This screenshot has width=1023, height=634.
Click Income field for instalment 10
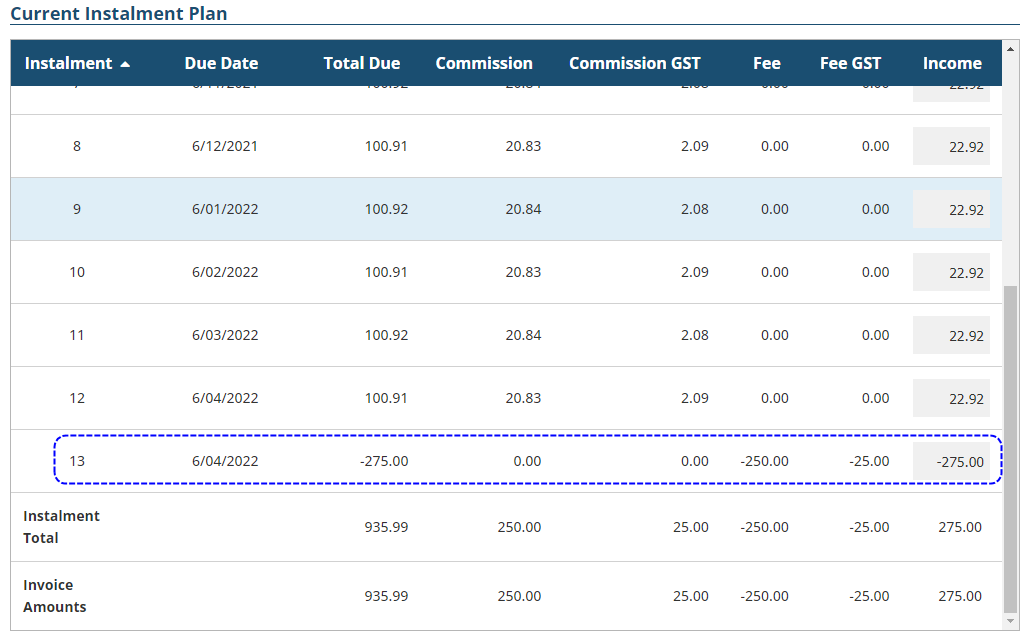(x=951, y=273)
